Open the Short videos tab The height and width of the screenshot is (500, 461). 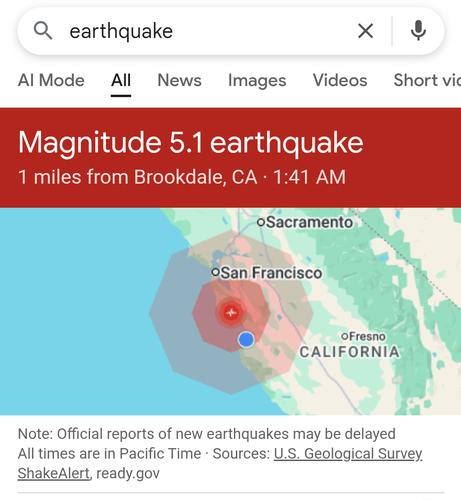pos(427,80)
